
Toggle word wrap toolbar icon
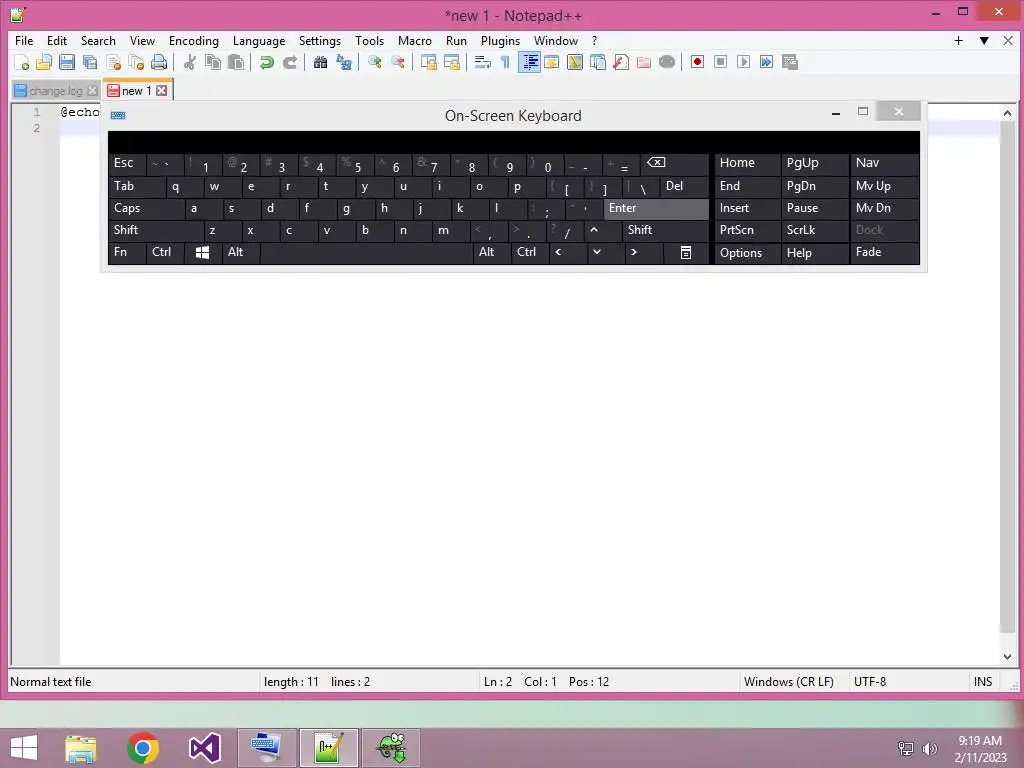pyautogui.click(x=482, y=62)
